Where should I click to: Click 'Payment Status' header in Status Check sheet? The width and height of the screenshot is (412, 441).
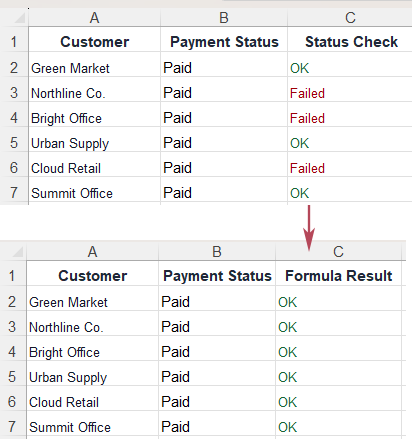coord(224,39)
